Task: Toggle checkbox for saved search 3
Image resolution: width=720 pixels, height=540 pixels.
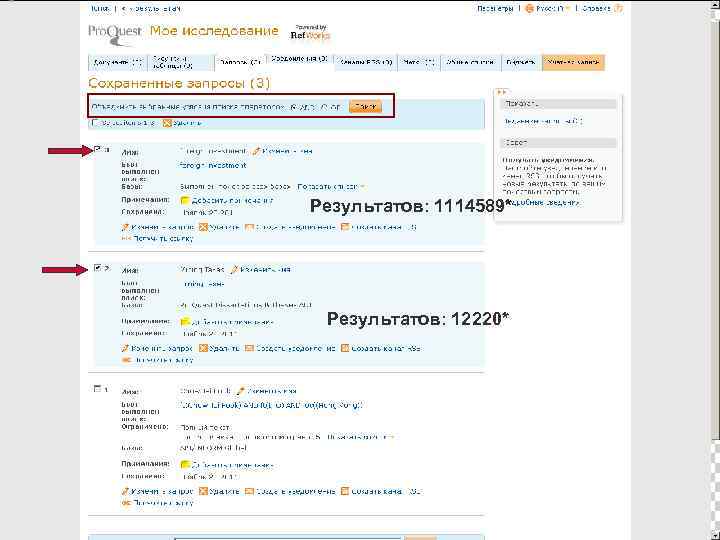Action: [x=97, y=149]
